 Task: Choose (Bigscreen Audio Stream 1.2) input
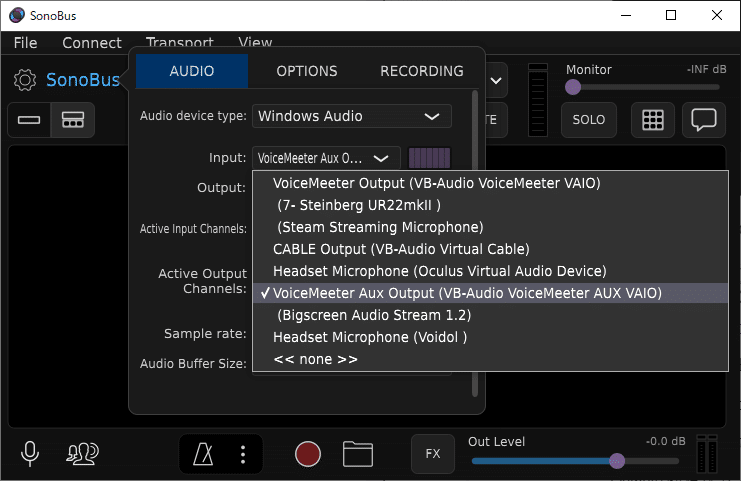[x=491, y=315]
